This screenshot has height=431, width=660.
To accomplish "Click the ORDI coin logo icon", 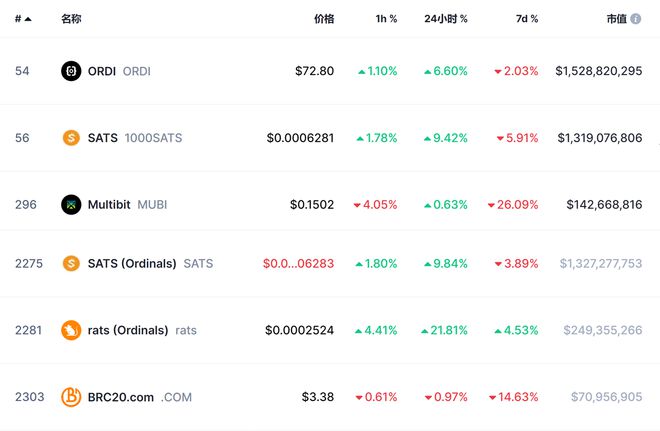I will (x=71, y=71).
